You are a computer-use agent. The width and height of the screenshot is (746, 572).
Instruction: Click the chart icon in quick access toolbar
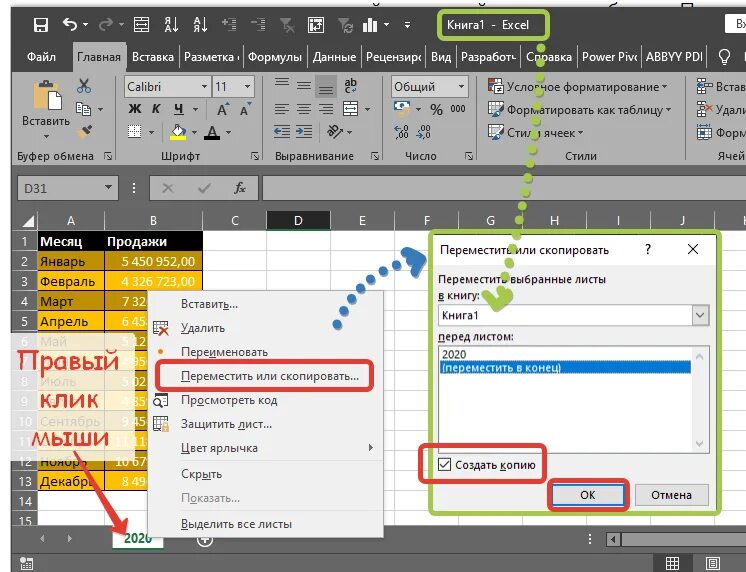pos(370,24)
